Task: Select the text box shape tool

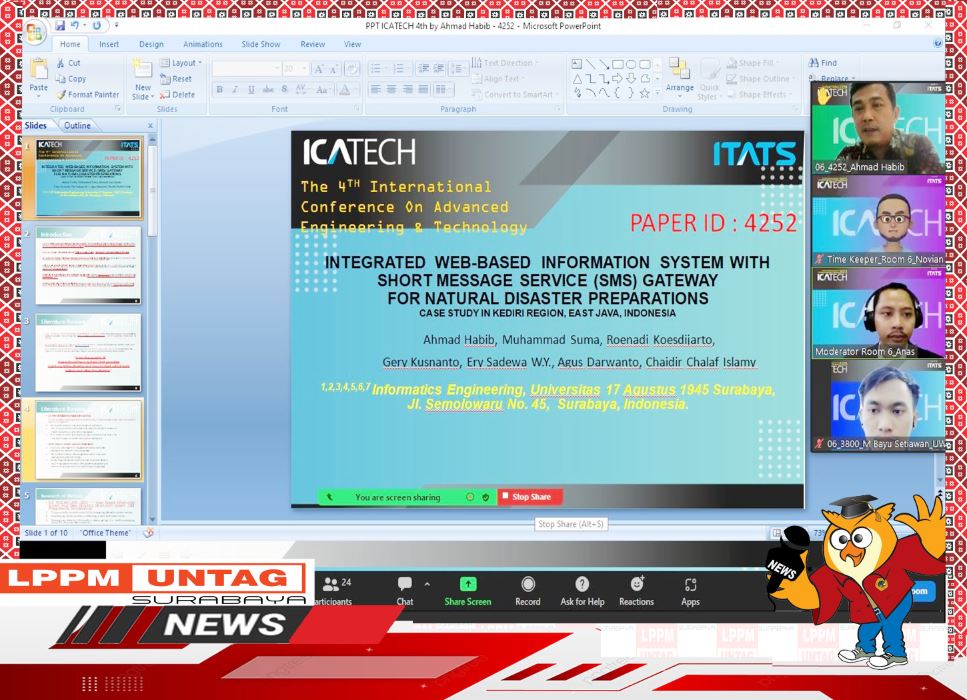Action: [577, 64]
